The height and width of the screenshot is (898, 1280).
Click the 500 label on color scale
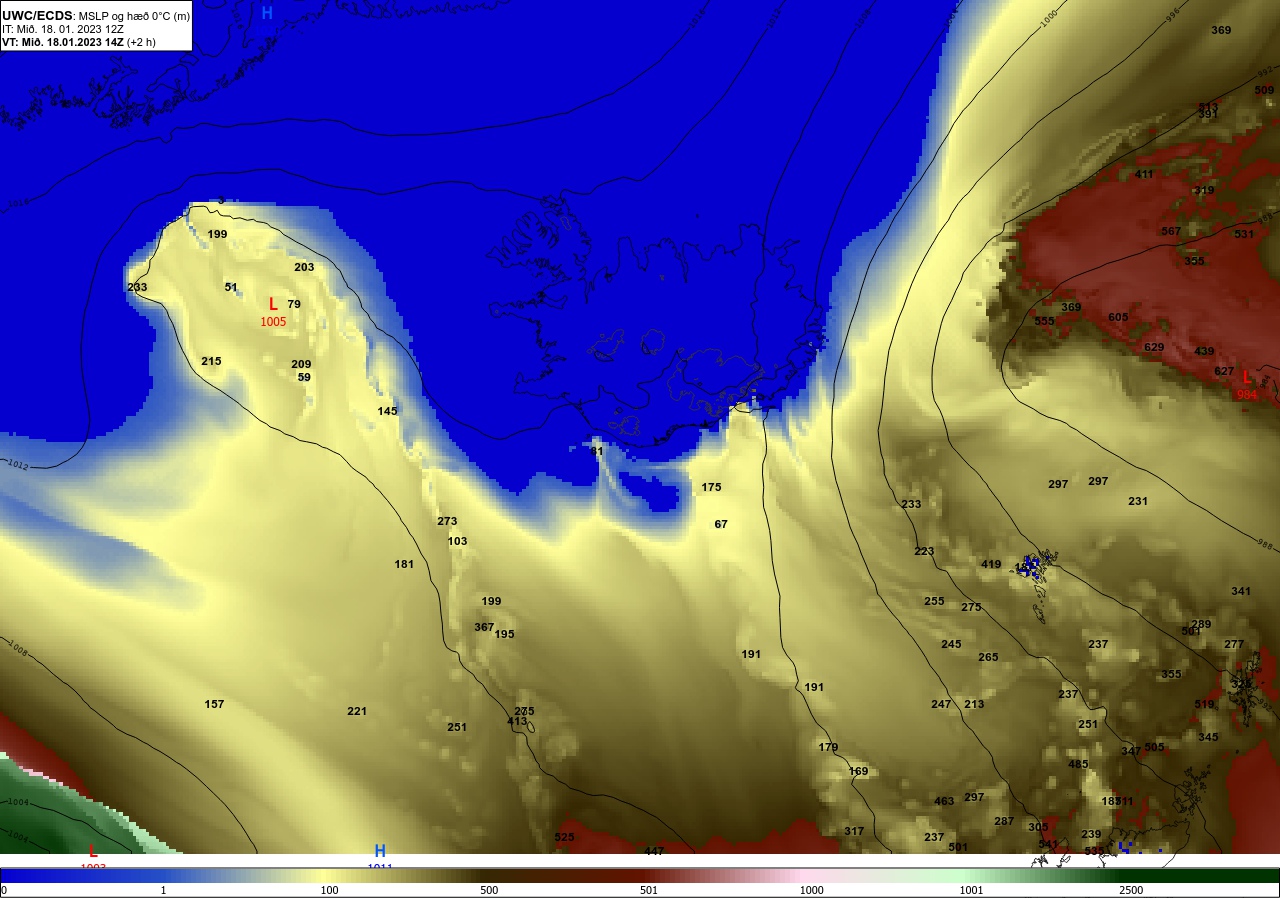489,890
